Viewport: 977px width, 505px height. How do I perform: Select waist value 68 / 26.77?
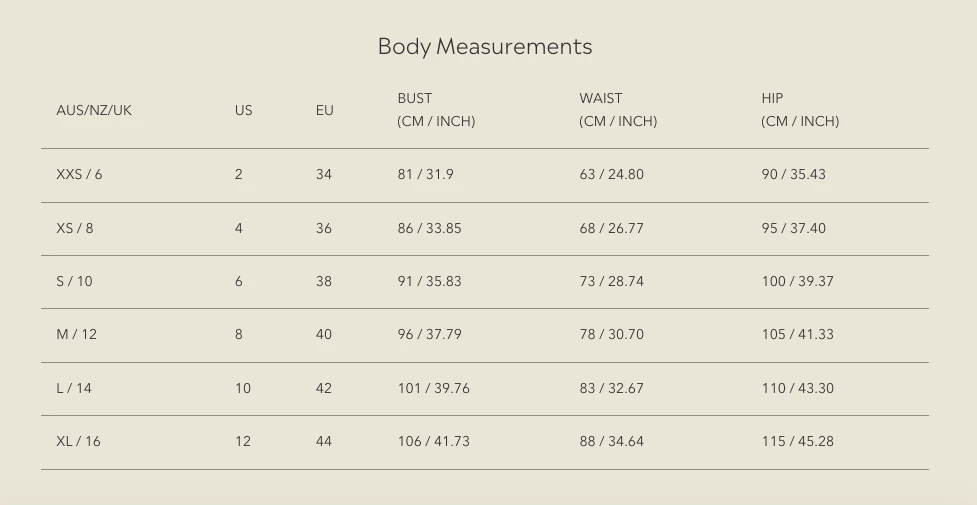(x=611, y=228)
